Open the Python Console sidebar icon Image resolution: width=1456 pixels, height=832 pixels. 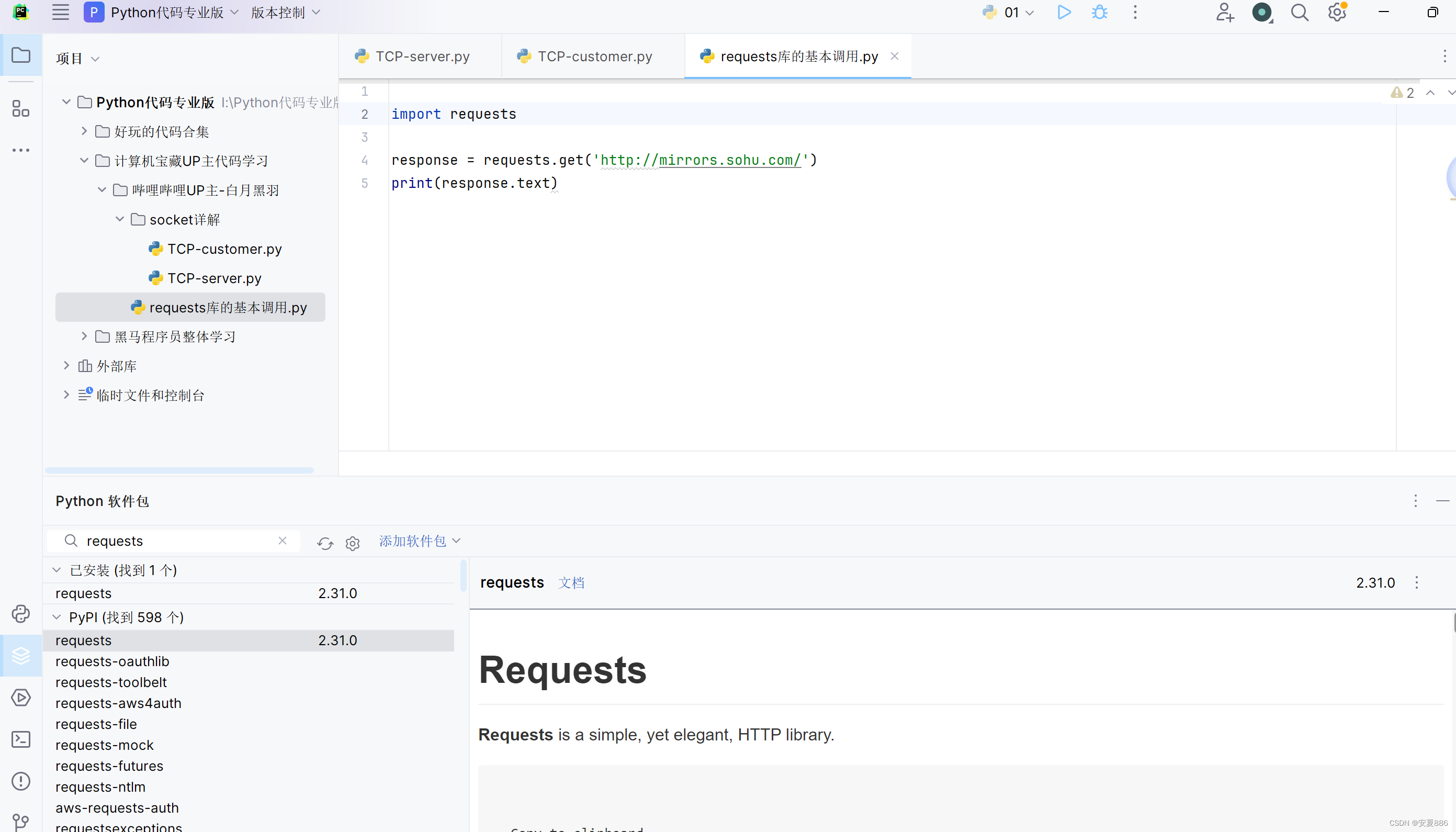21,614
